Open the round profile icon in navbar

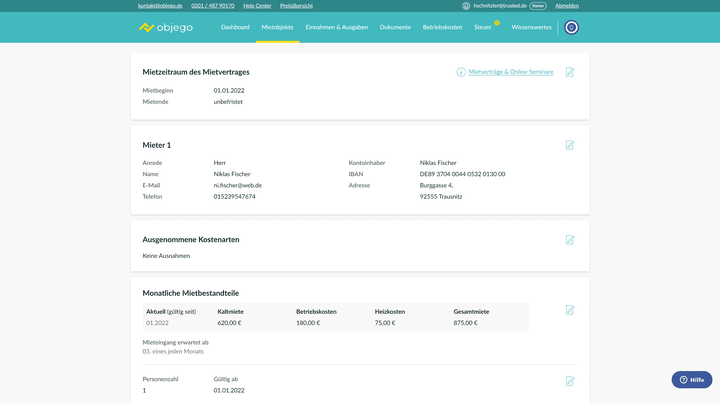tap(572, 27)
